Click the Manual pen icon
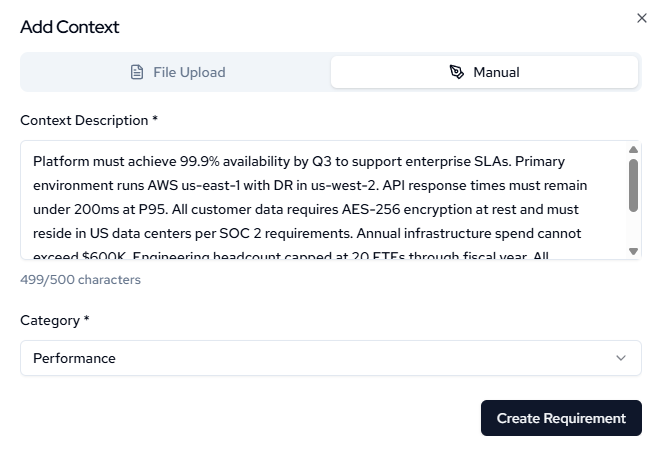The width and height of the screenshot is (660, 449). 457,72
